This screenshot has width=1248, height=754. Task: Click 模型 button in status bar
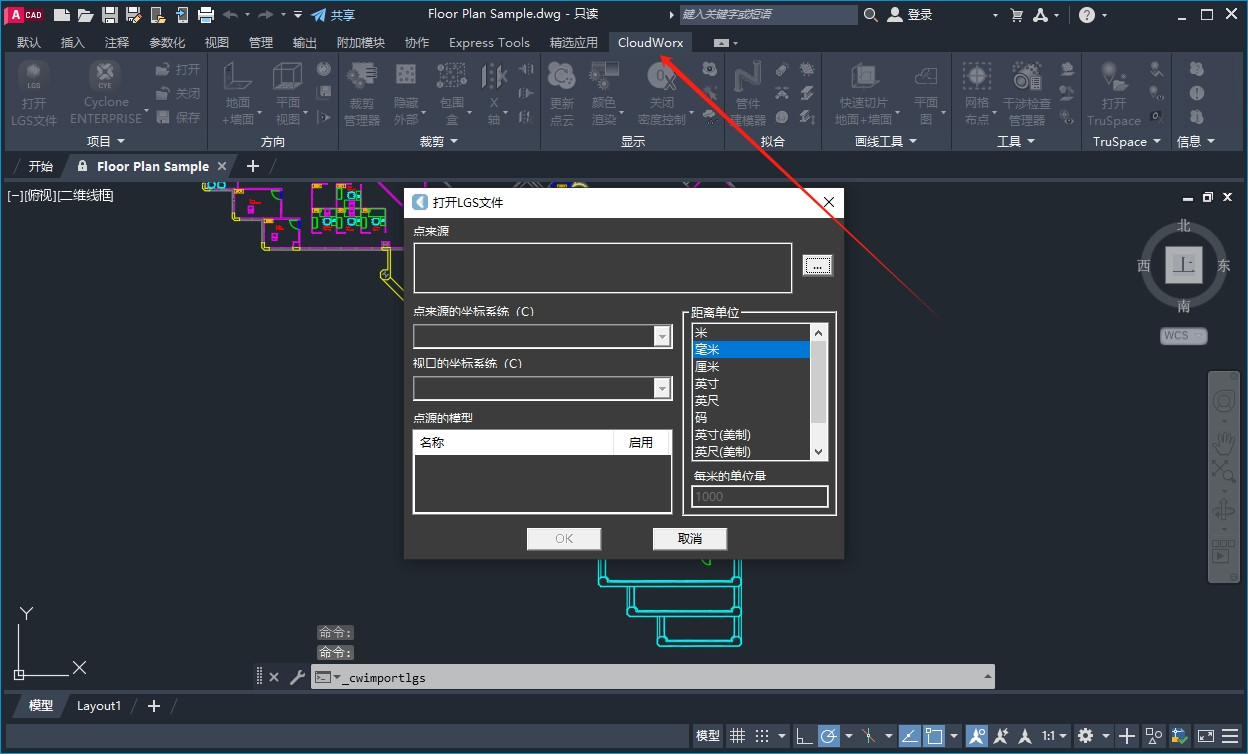[x=707, y=735]
